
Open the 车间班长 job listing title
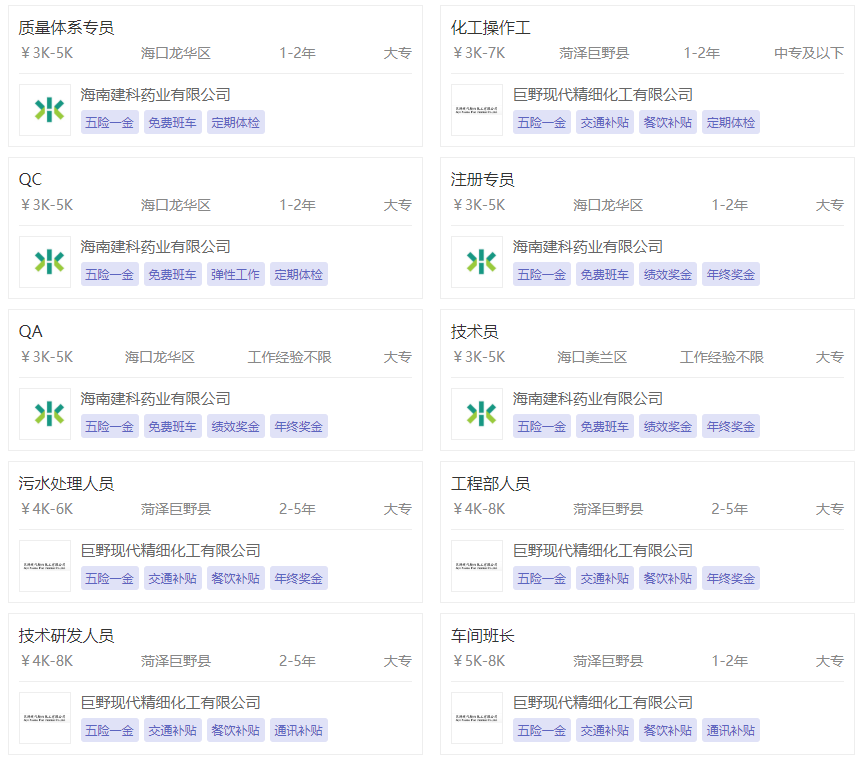482,636
